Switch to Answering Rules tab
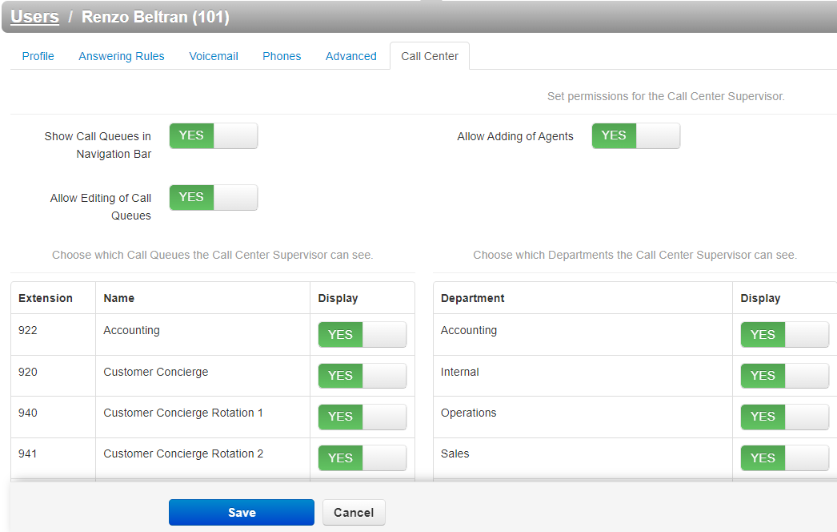This screenshot has height=532, width=837. tap(121, 56)
